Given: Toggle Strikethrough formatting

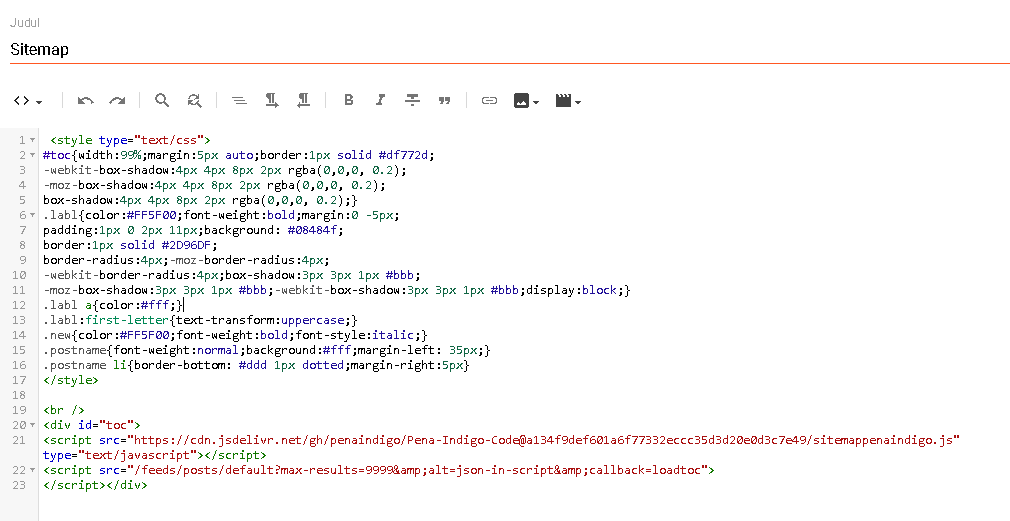Looking at the screenshot, I should [x=412, y=100].
